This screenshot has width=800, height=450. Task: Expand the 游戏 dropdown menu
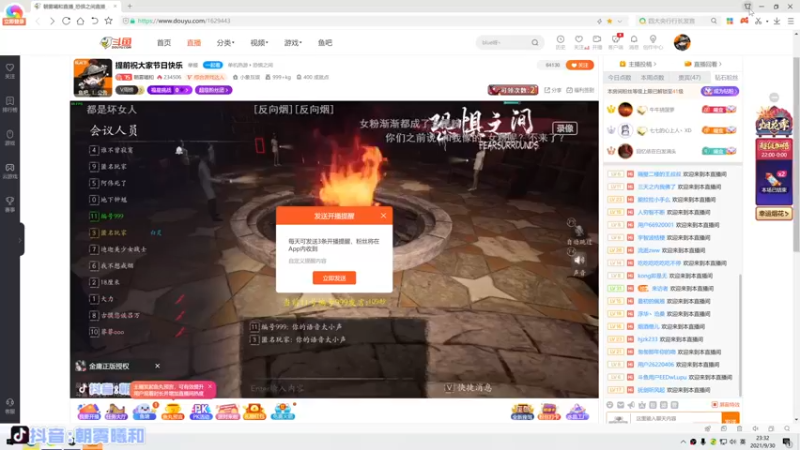pos(293,43)
